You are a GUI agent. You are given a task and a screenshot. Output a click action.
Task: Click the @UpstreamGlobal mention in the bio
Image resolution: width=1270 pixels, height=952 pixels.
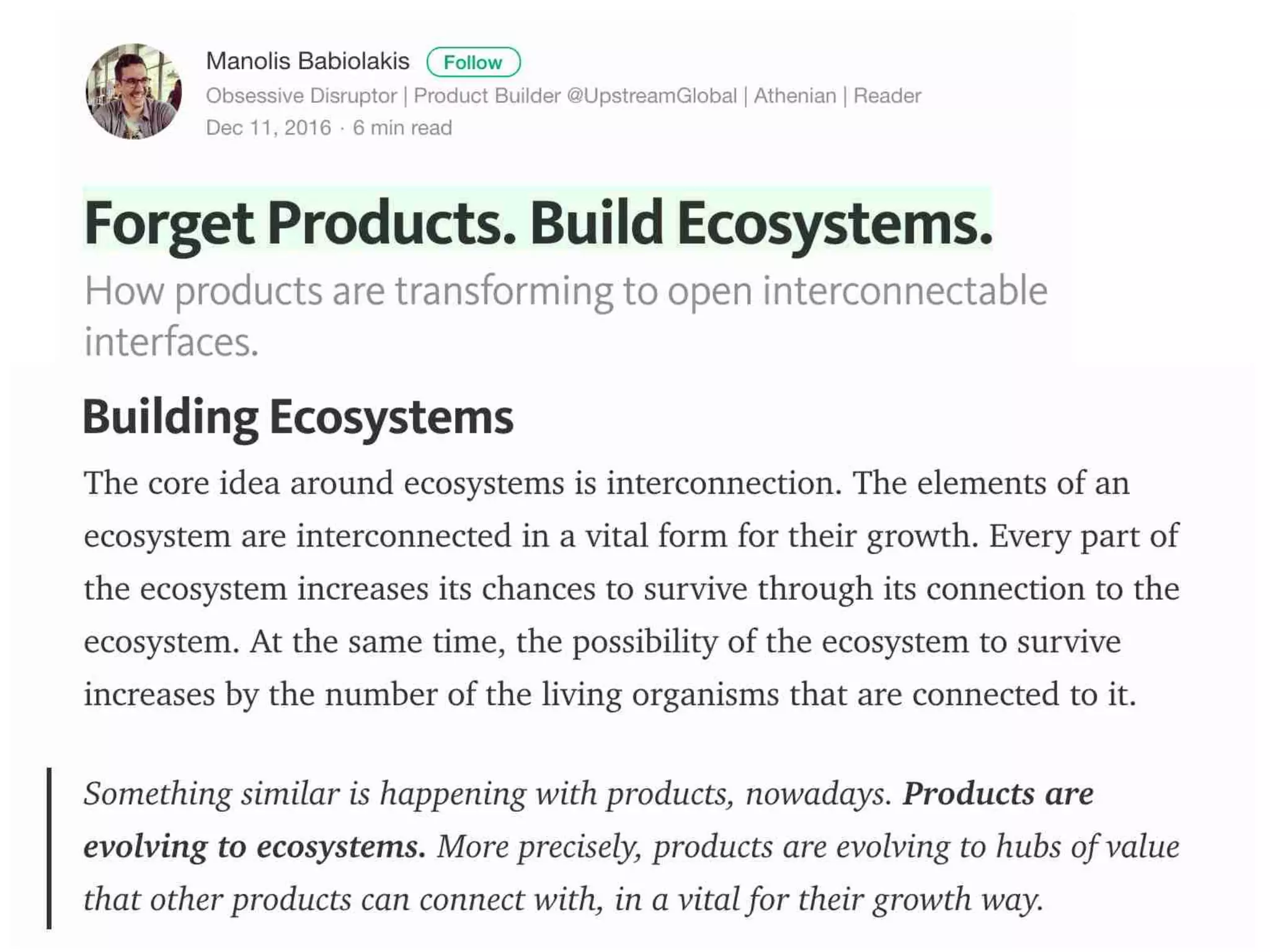click(652, 96)
